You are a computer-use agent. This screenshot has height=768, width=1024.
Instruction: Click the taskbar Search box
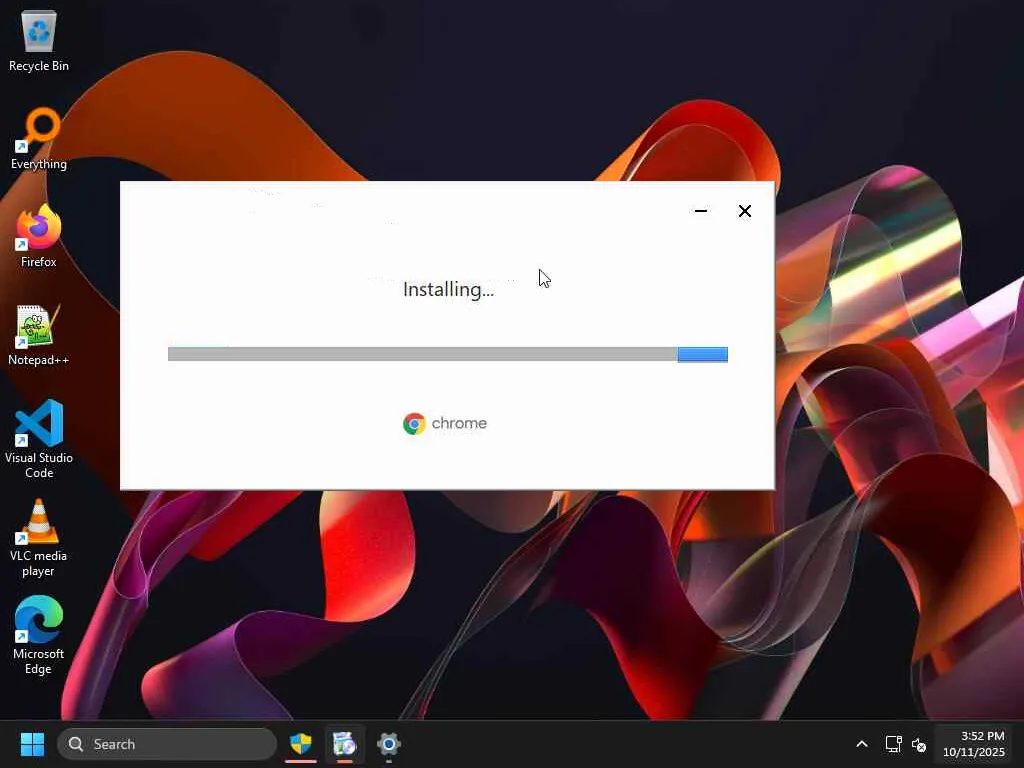(167, 744)
